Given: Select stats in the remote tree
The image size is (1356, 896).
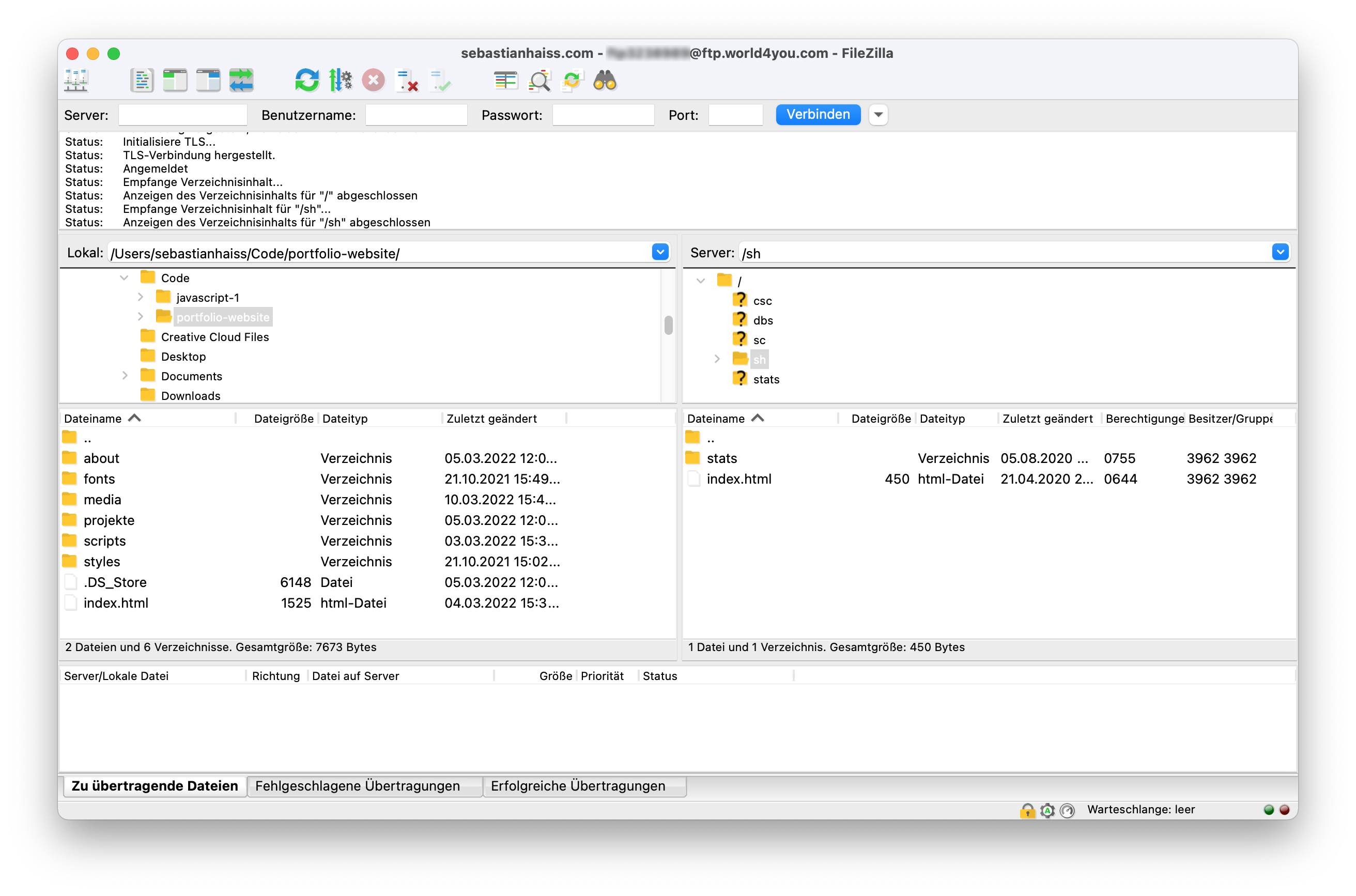Looking at the screenshot, I should [766, 379].
